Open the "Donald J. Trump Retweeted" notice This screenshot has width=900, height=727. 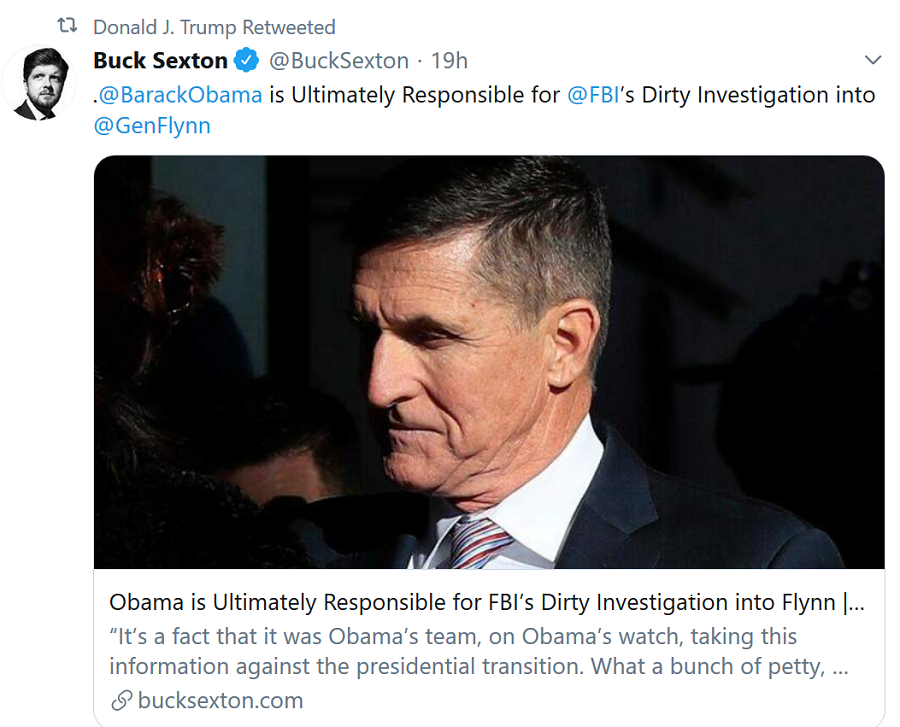coord(214,27)
